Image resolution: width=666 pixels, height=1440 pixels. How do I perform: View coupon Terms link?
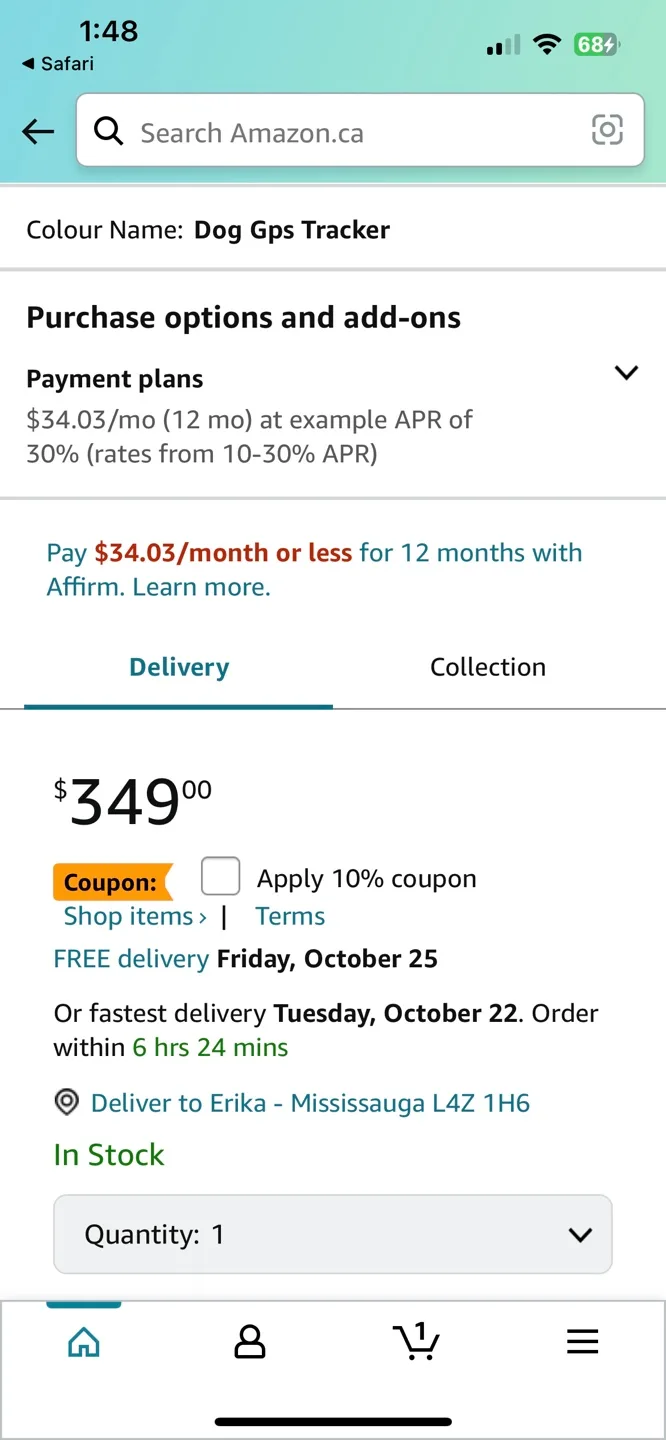[290, 916]
